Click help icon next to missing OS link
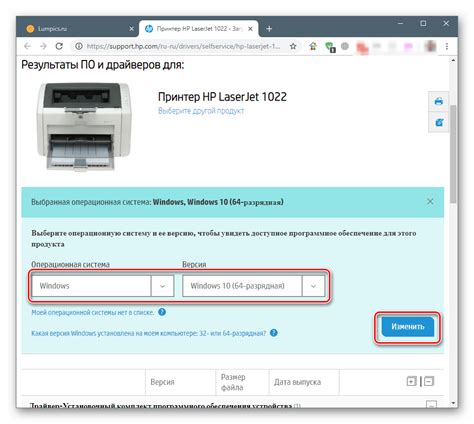This screenshot has height=424, width=474. [x=162, y=312]
